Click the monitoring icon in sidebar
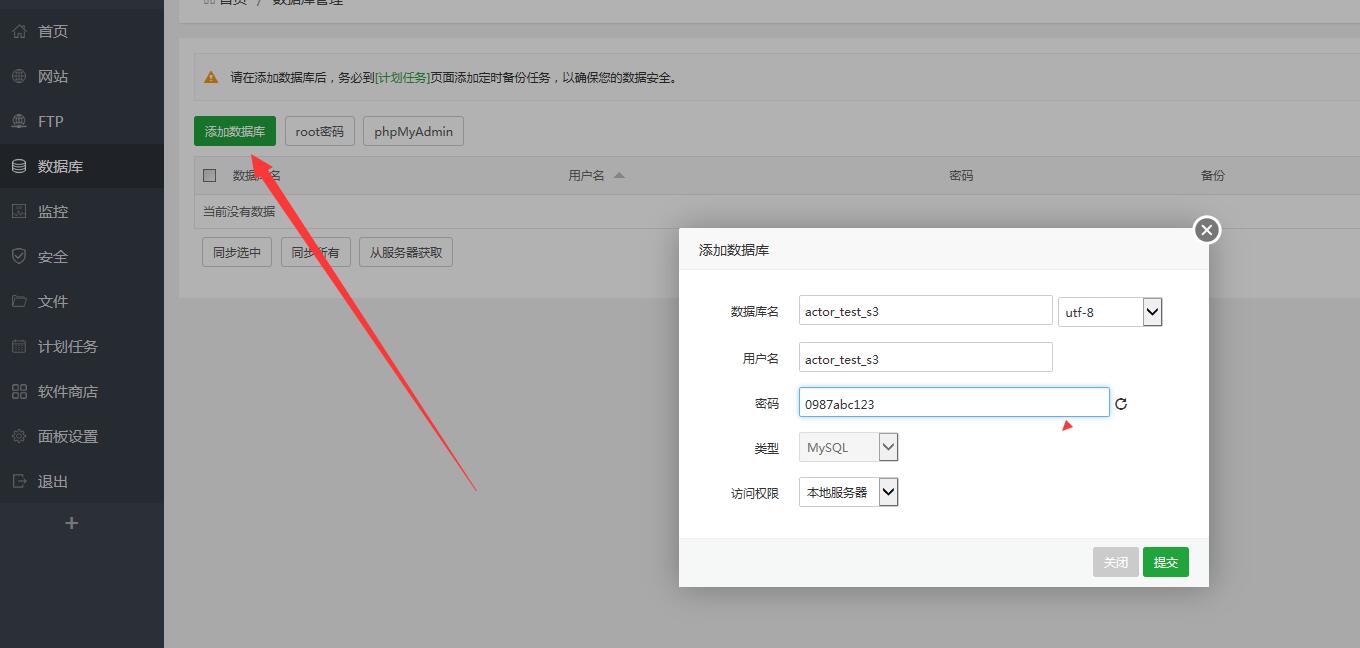1360x648 pixels. pos(19,211)
